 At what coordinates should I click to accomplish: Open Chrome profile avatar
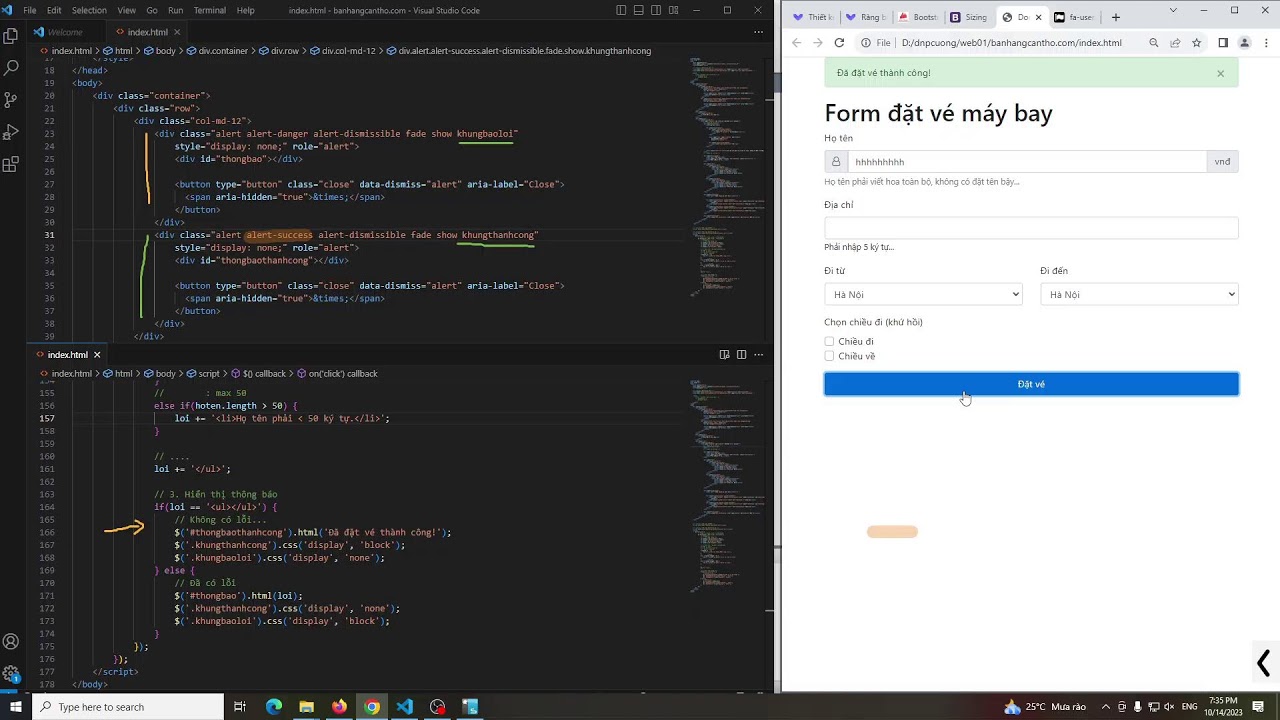(x=1244, y=43)
